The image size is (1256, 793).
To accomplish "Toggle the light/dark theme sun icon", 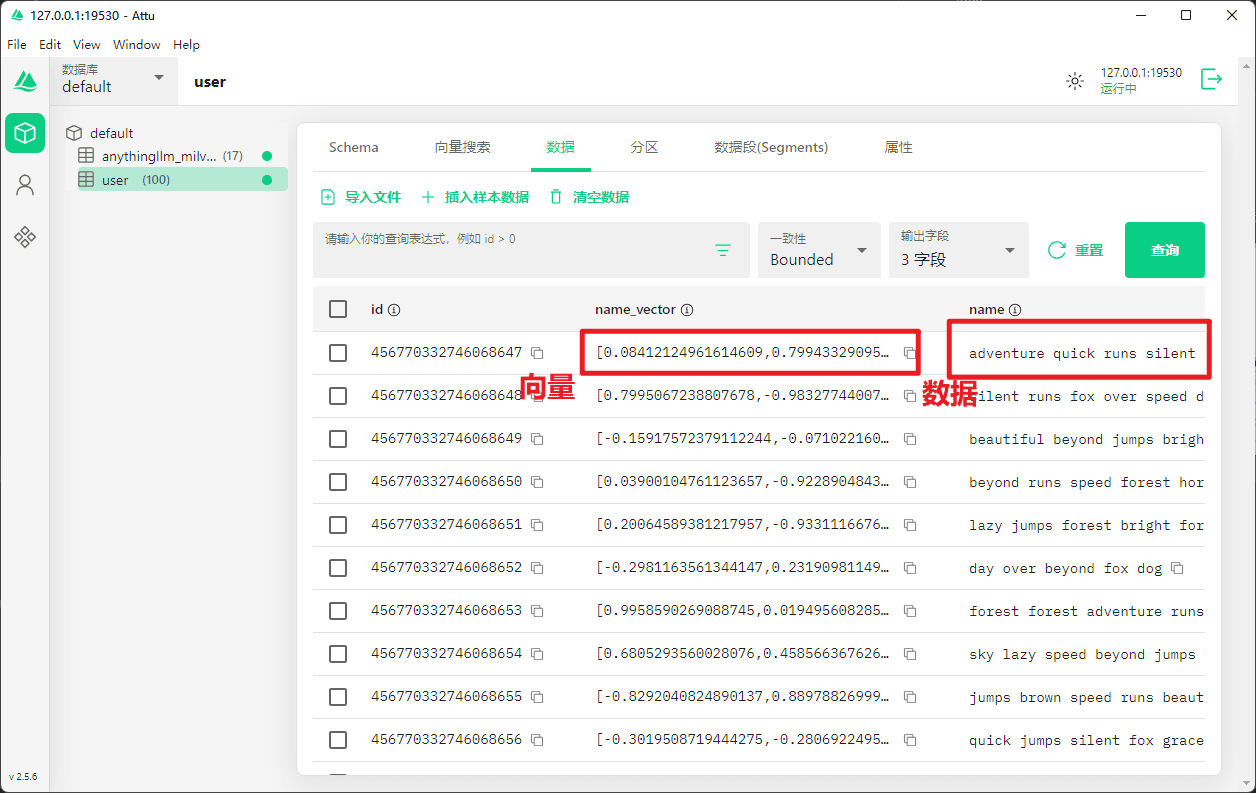I will point(1075,82).
